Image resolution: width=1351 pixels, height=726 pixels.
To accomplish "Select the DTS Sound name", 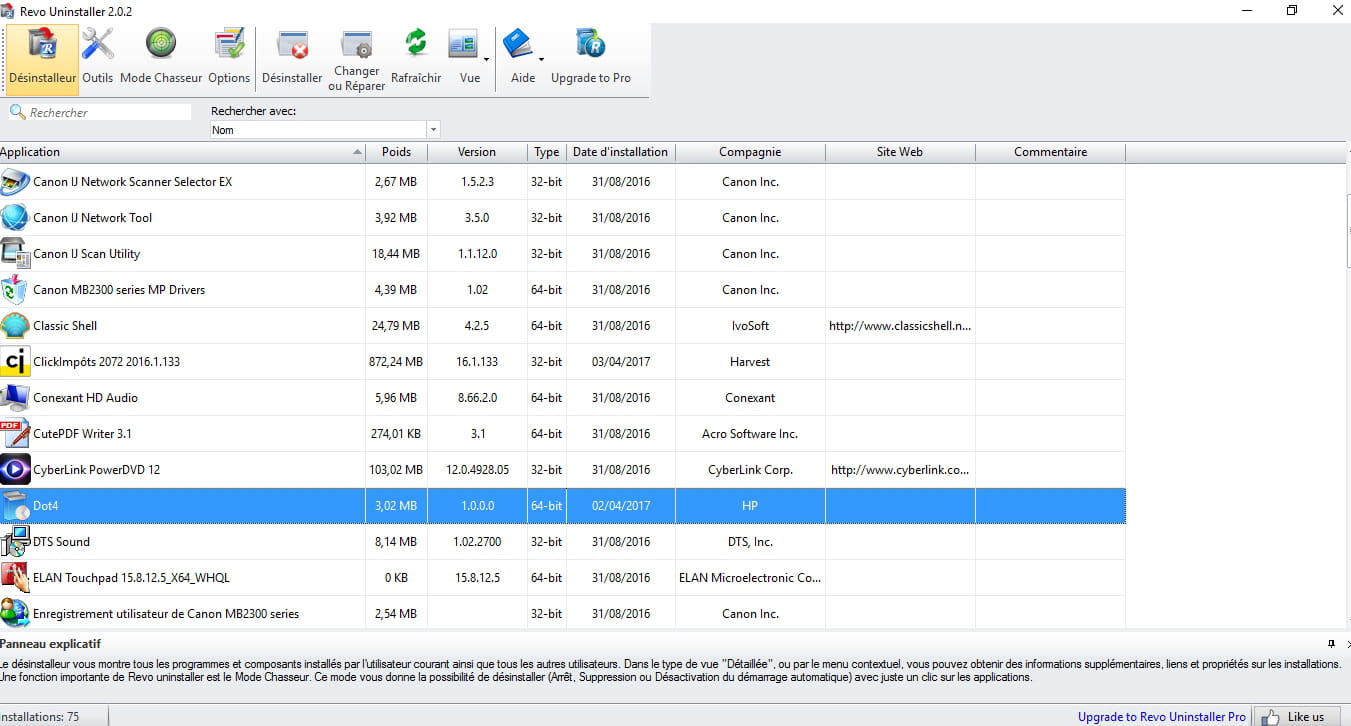I will coord(61,542).
